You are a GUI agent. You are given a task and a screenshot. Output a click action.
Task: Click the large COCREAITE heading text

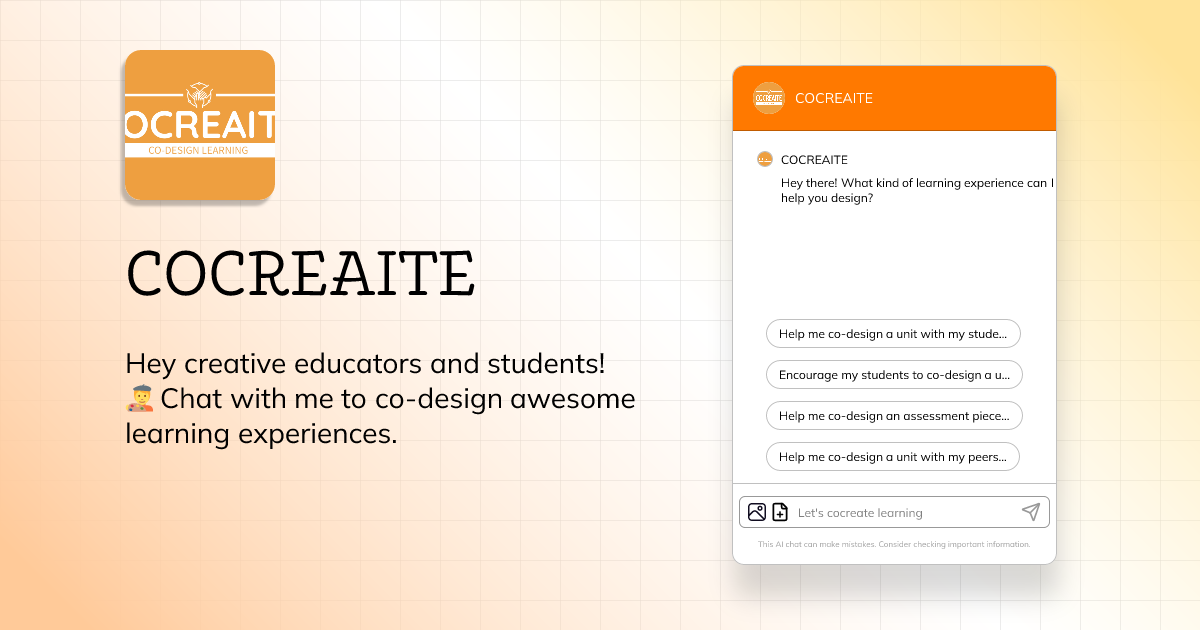click(x=301, y=272)
